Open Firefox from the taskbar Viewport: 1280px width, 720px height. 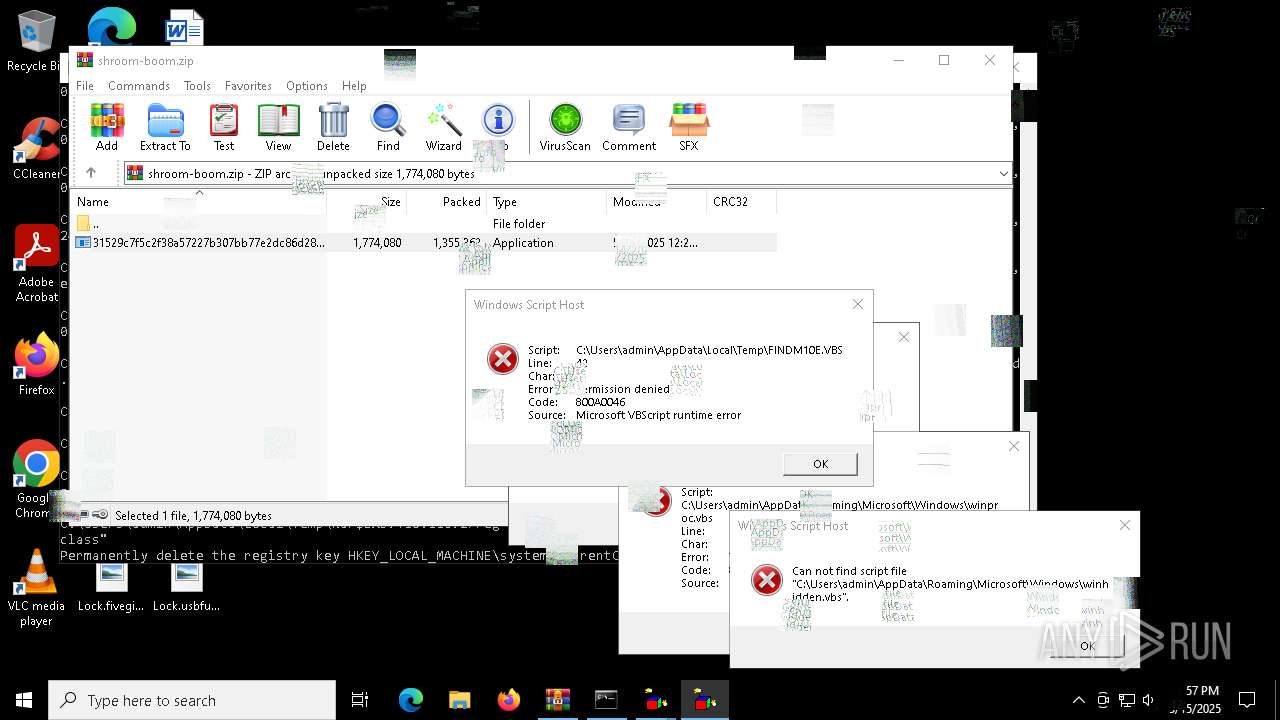[508, 700]
